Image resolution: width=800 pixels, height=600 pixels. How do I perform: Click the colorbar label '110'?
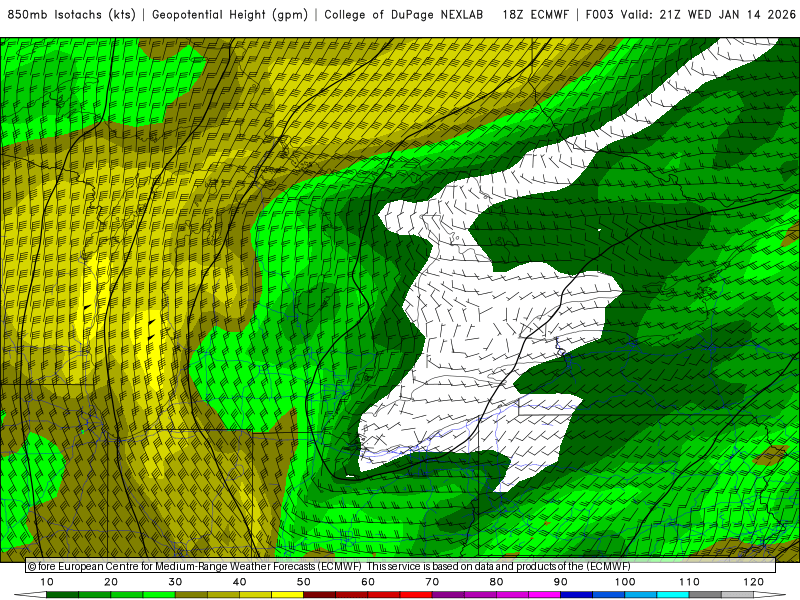click(x=689, y=582)
